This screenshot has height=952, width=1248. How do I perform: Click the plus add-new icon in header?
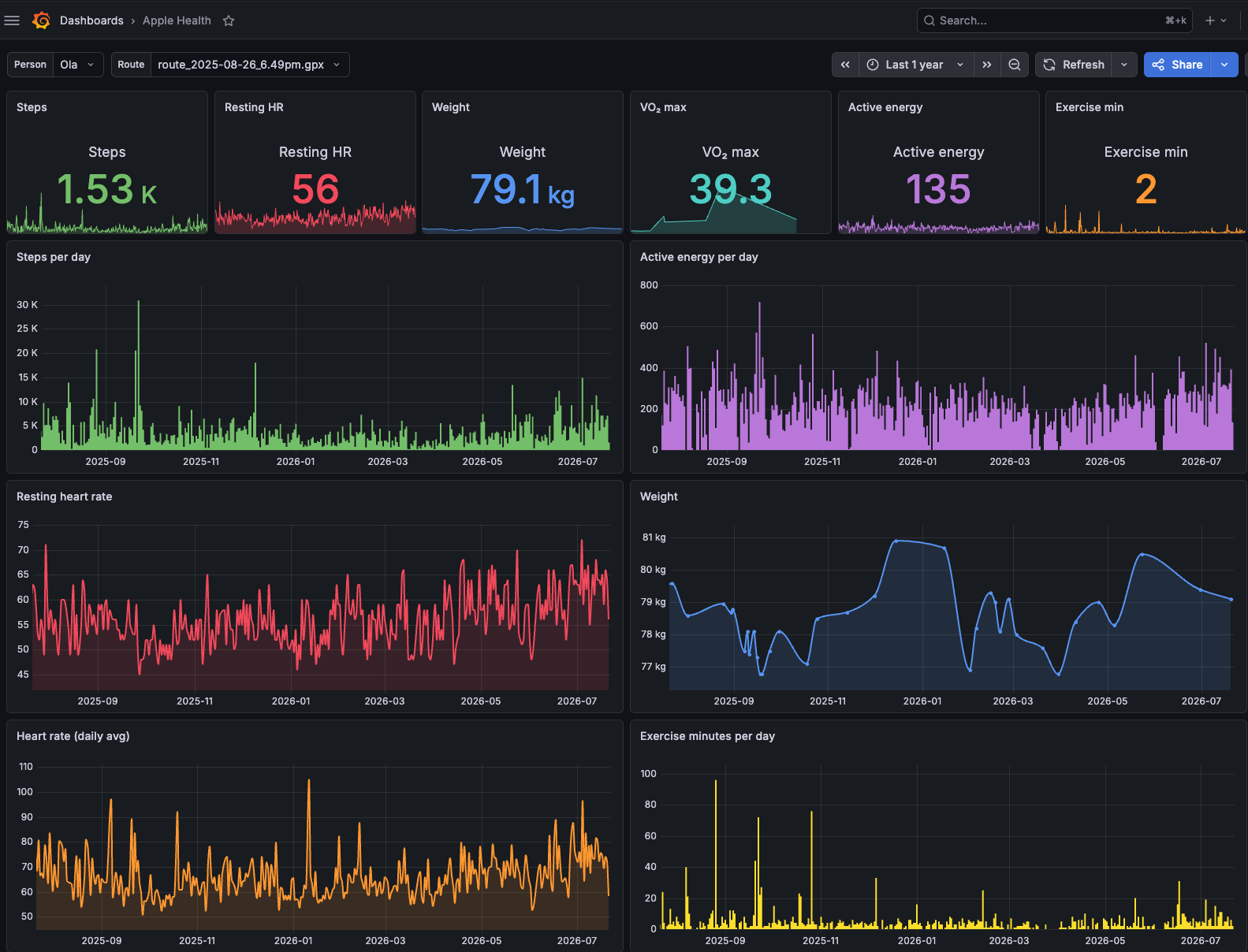pos(1210,20)
